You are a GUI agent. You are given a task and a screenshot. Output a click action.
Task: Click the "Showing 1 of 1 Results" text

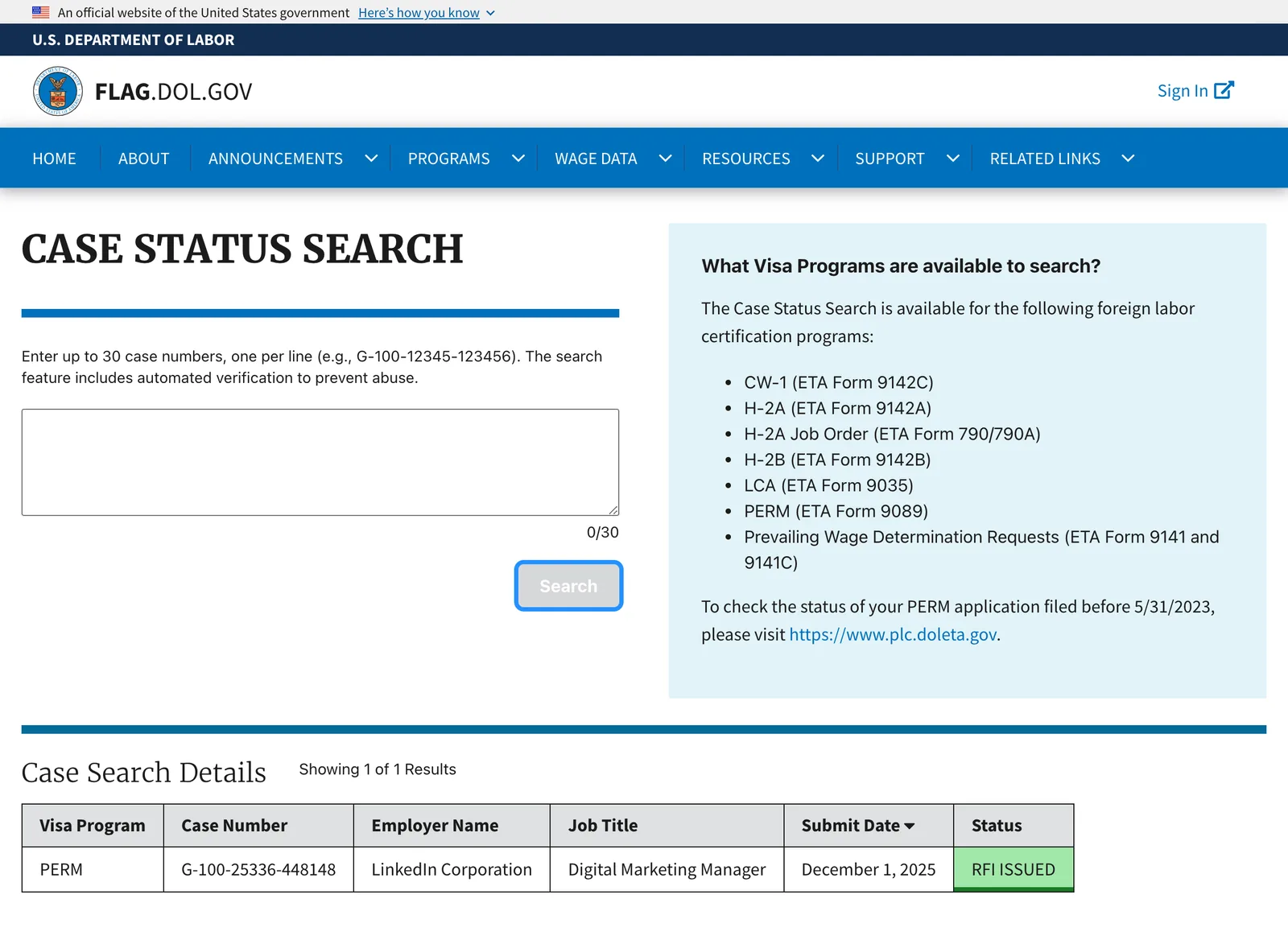click(378, 769)
